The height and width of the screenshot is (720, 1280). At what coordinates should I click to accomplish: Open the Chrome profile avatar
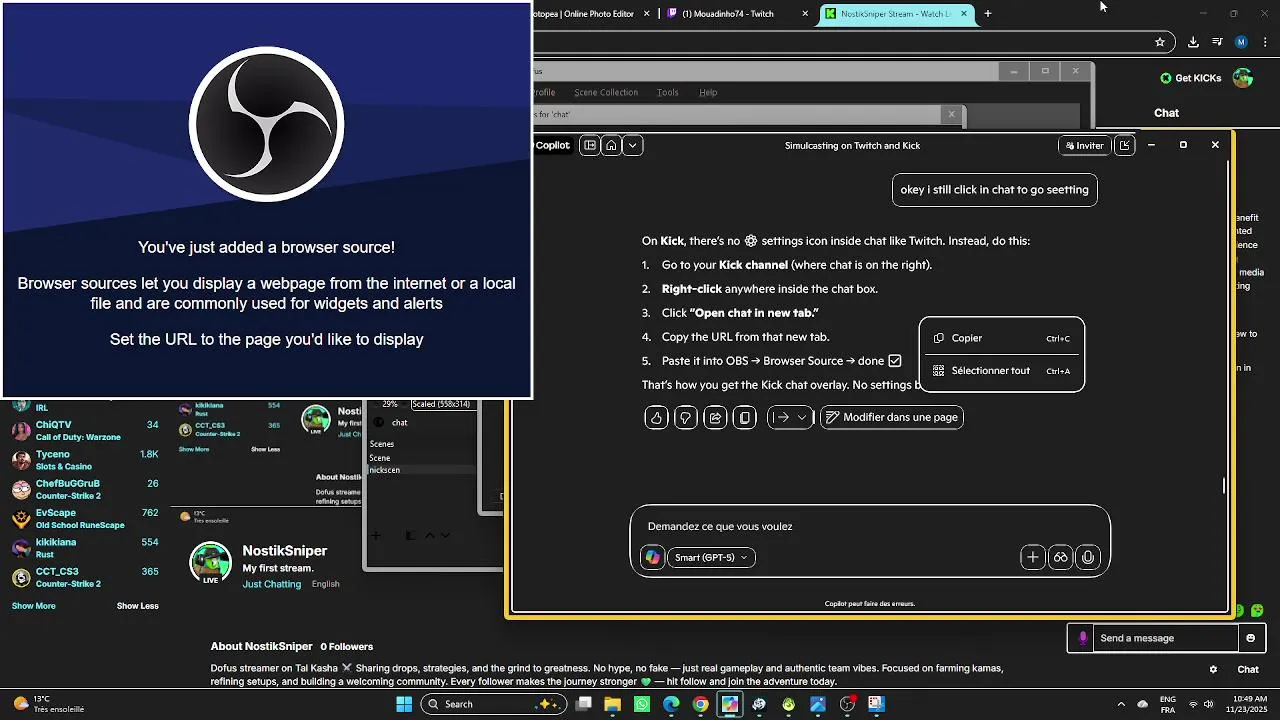pyautogui.click(x=1241, y=42)
